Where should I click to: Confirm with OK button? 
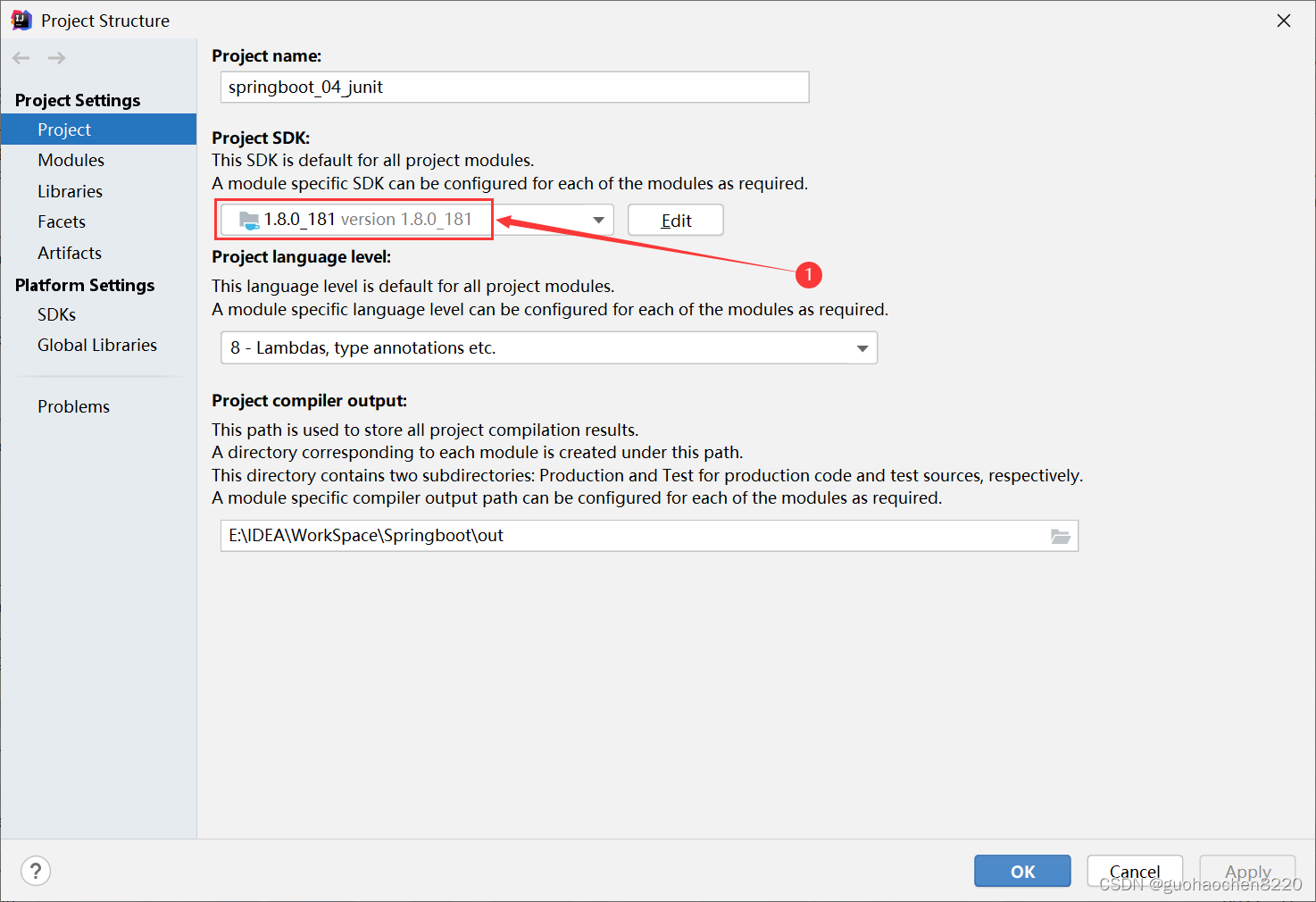point(1022,871)
